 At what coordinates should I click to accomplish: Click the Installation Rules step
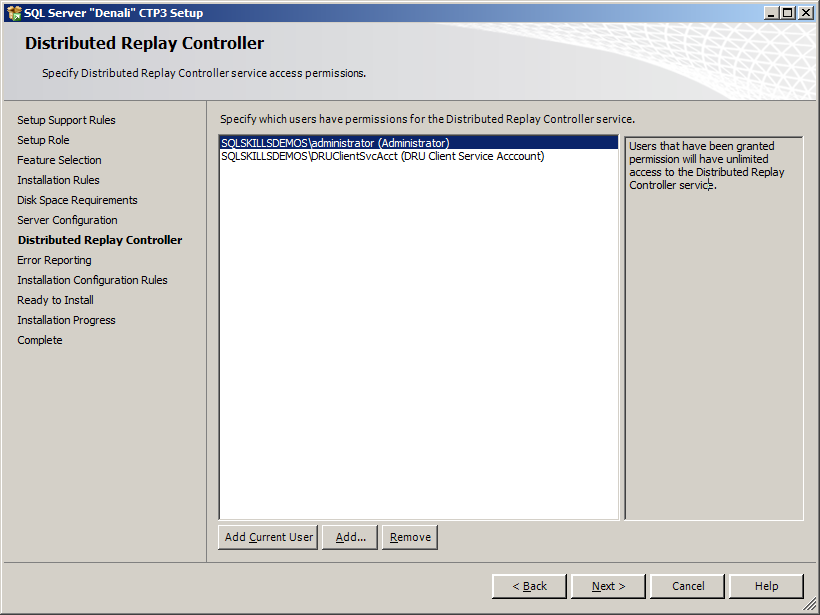[x=58, y=180]
